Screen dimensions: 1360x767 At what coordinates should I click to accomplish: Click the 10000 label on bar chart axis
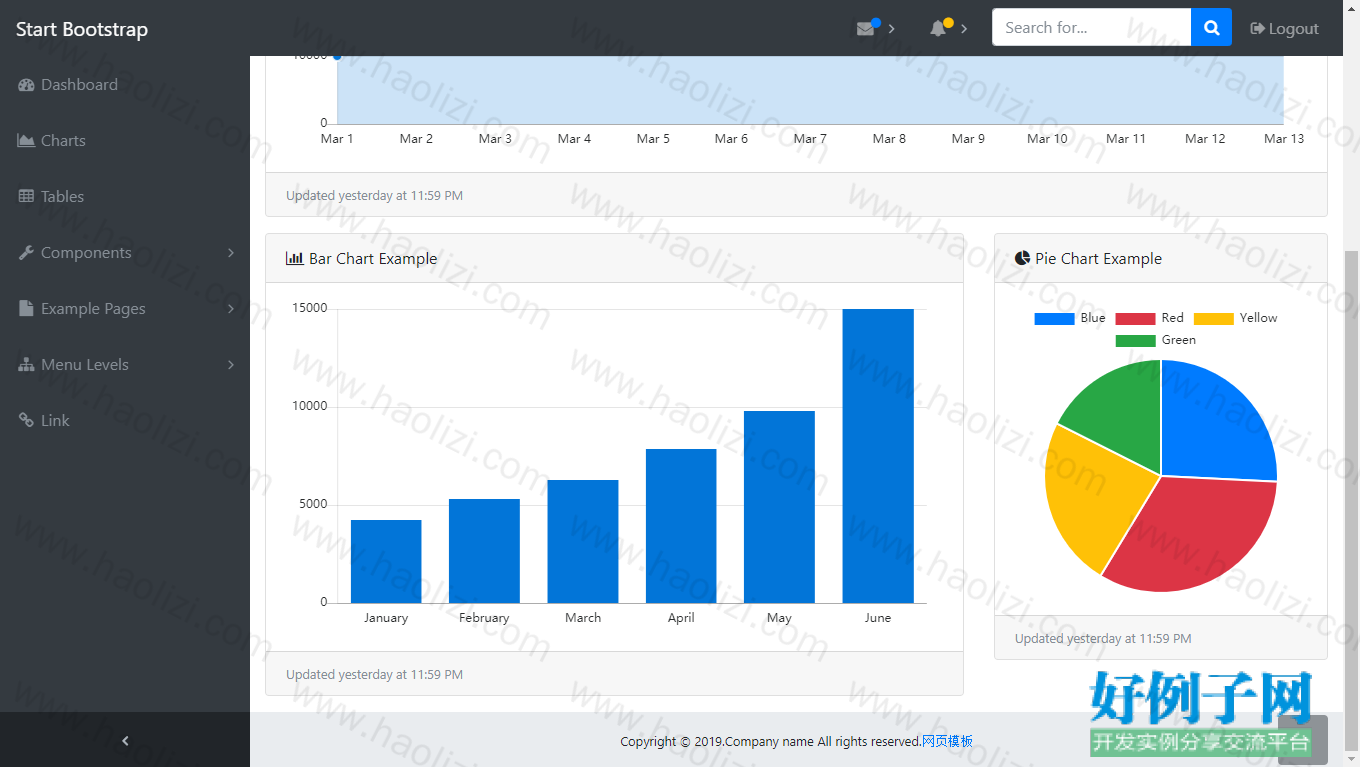point(310,406)
